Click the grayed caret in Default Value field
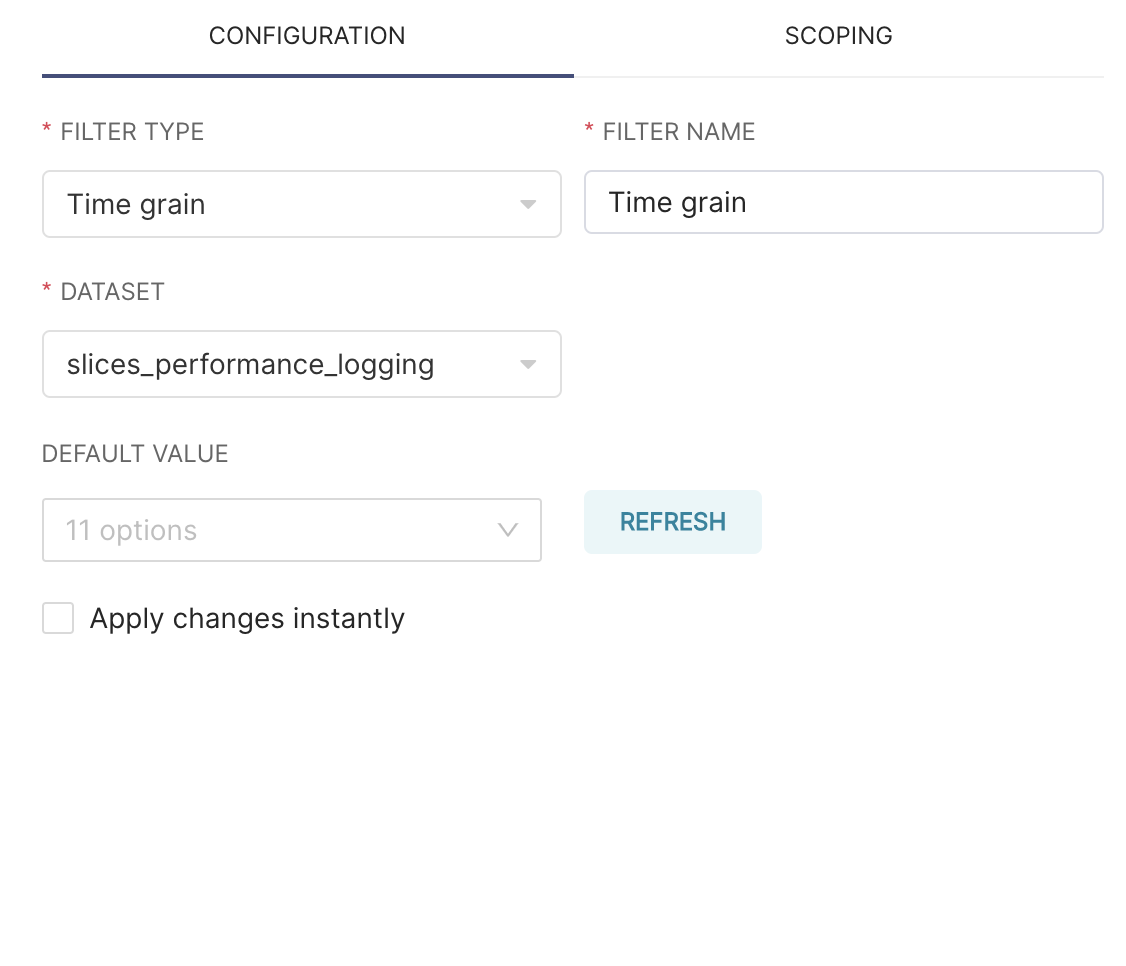Viewport: 1126px width, 966px height. [508, 530]
